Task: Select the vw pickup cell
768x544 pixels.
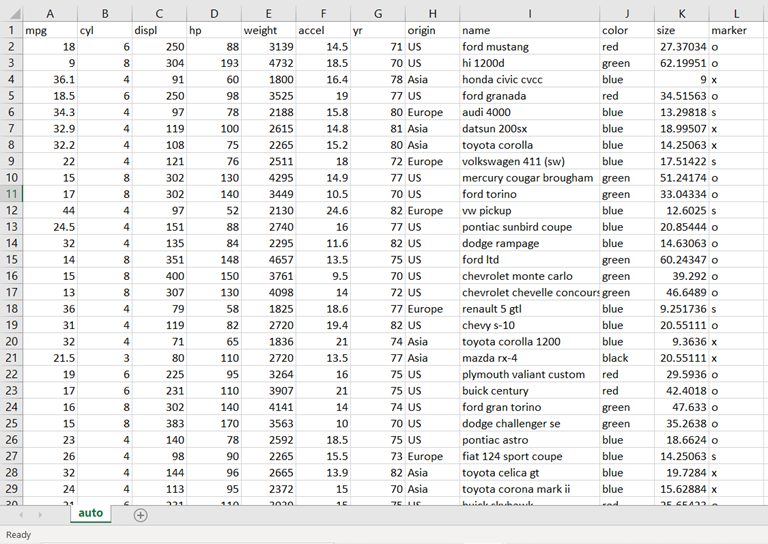Action: [529, 211]
